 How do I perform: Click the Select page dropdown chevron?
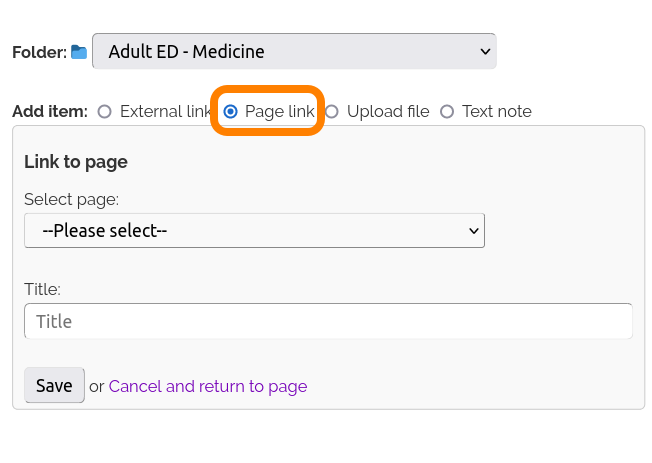(474, 231)
